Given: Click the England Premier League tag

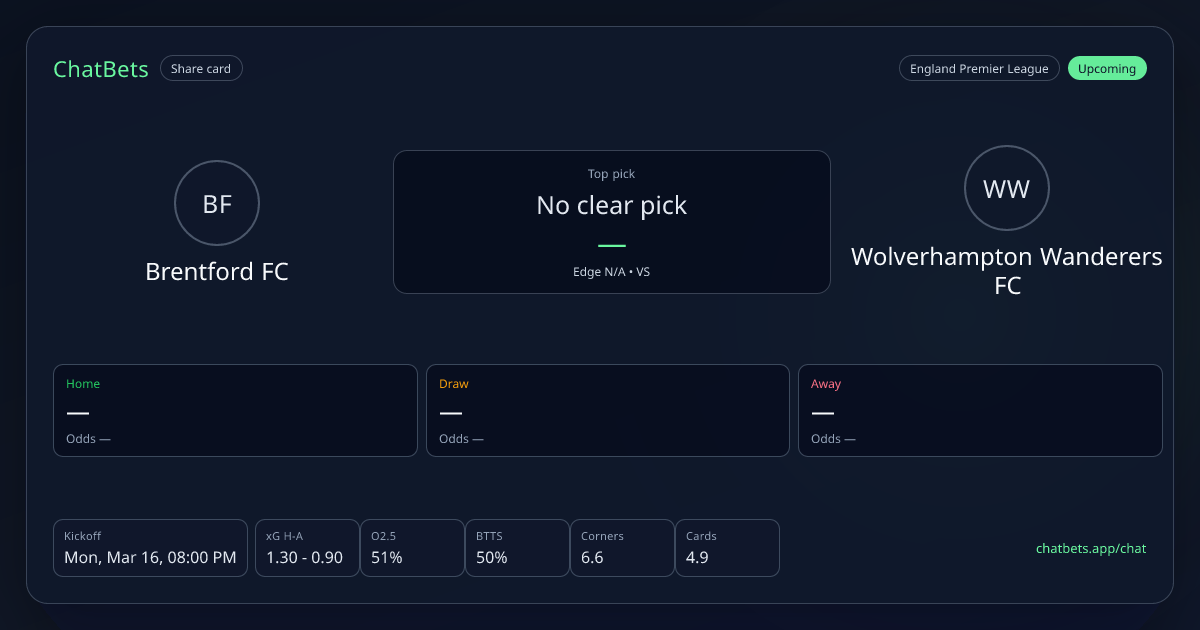Looking at the screenshot, I should 979,69.
